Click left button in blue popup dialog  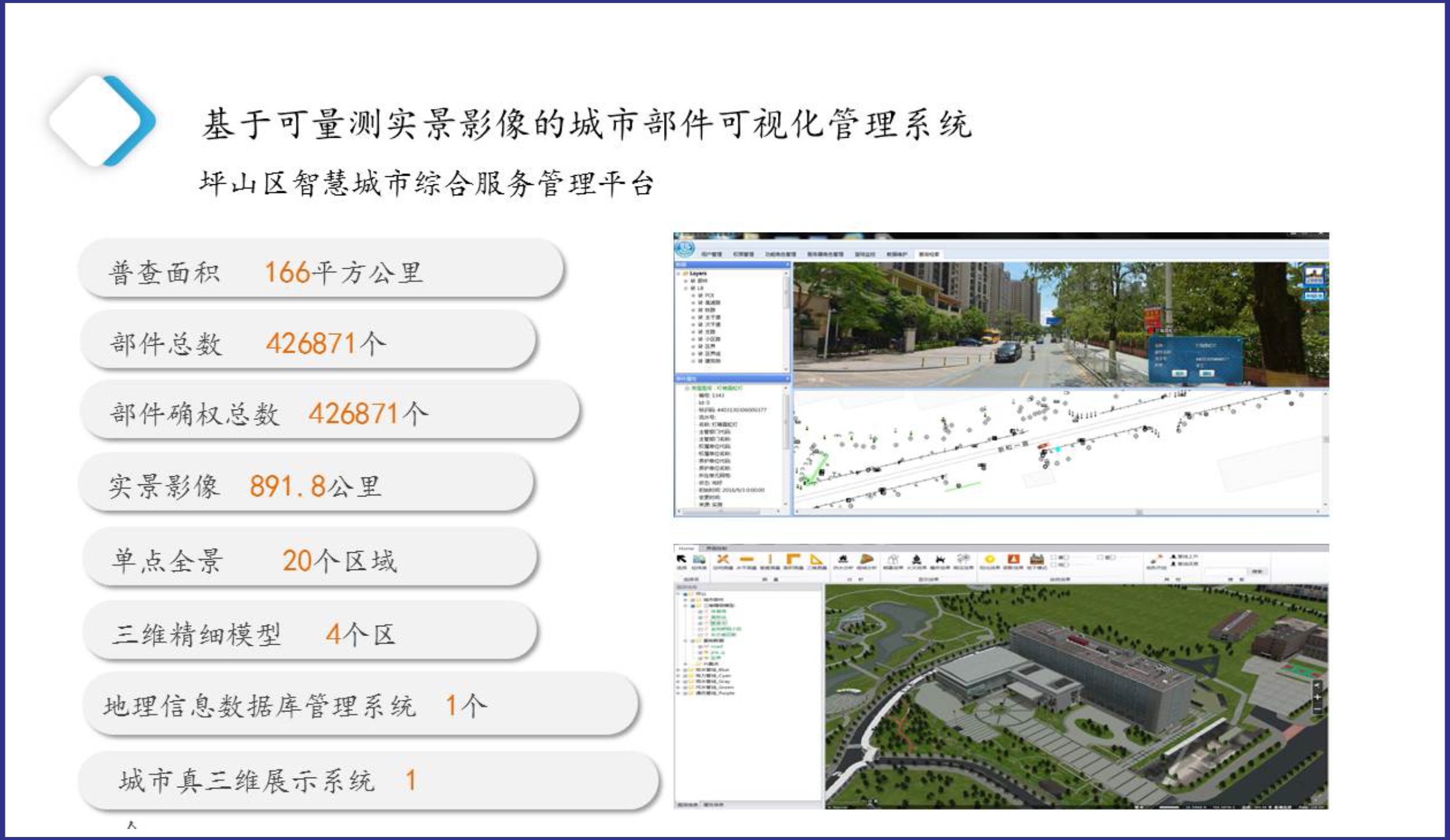pyautogui.click(x=1179, y=373)
